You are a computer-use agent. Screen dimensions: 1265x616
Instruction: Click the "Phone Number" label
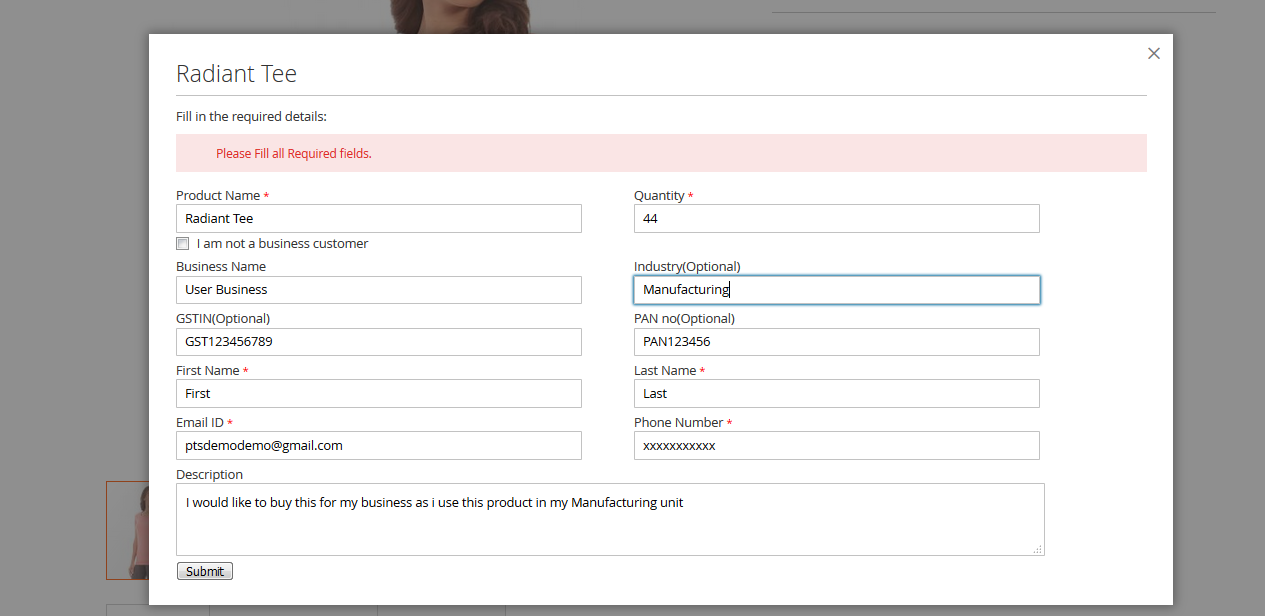[x=678, y=422]
